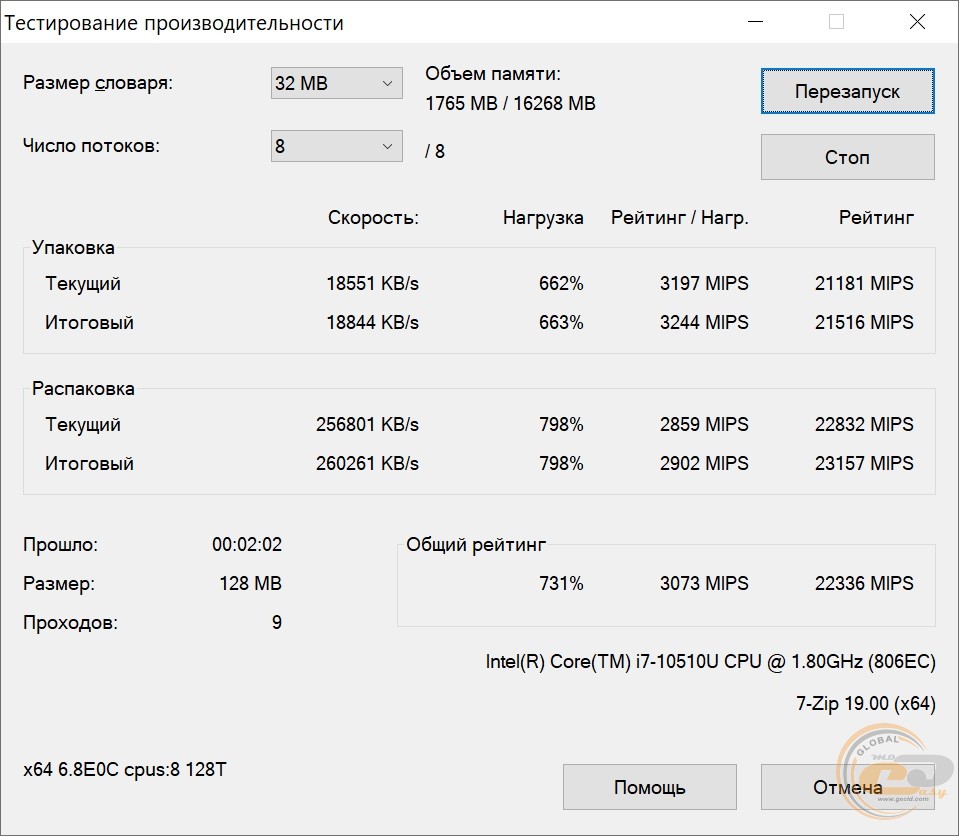Image resolution: width=959 pixels, height=836 pixels.
Task: Click the Стоп button
Action: click(847, 157)
